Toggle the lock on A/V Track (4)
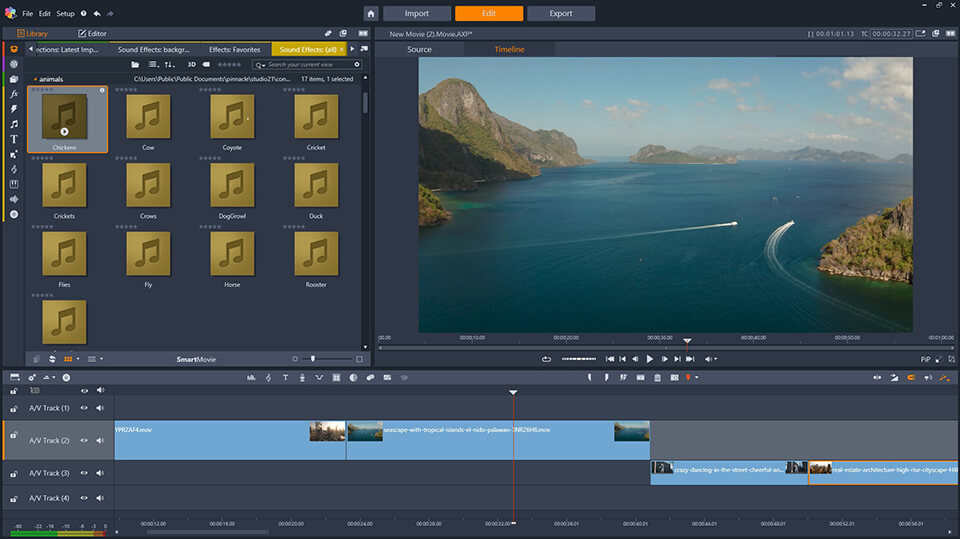The height and width of the screenshot is (539, 960). click(x=13, y=499)
